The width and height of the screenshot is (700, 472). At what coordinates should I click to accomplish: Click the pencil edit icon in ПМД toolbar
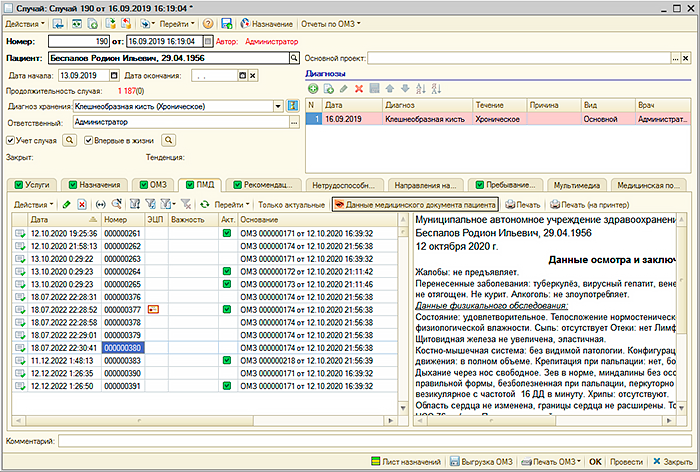66,204
